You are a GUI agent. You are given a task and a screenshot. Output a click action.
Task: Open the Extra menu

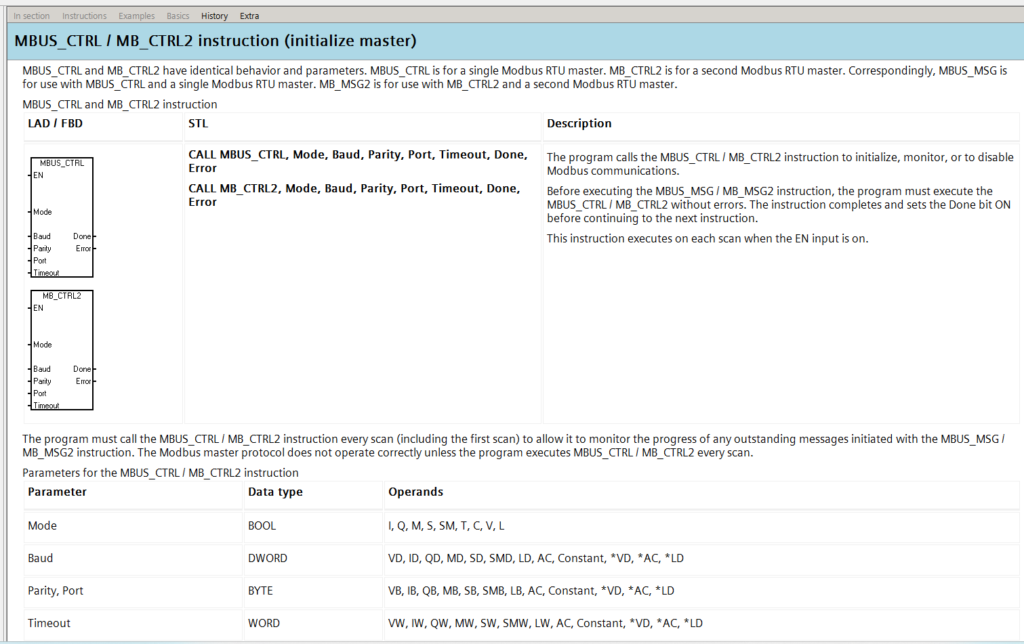click(249, 16)
